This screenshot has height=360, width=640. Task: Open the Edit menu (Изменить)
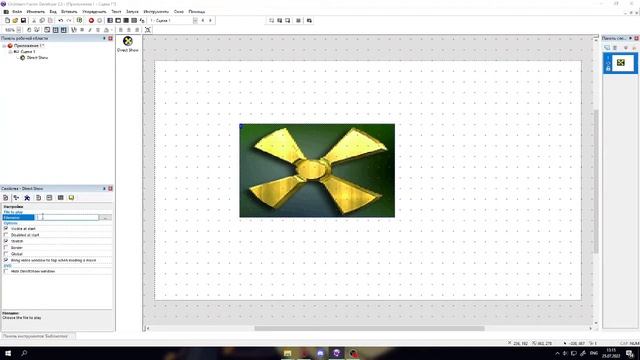[36, 12]
